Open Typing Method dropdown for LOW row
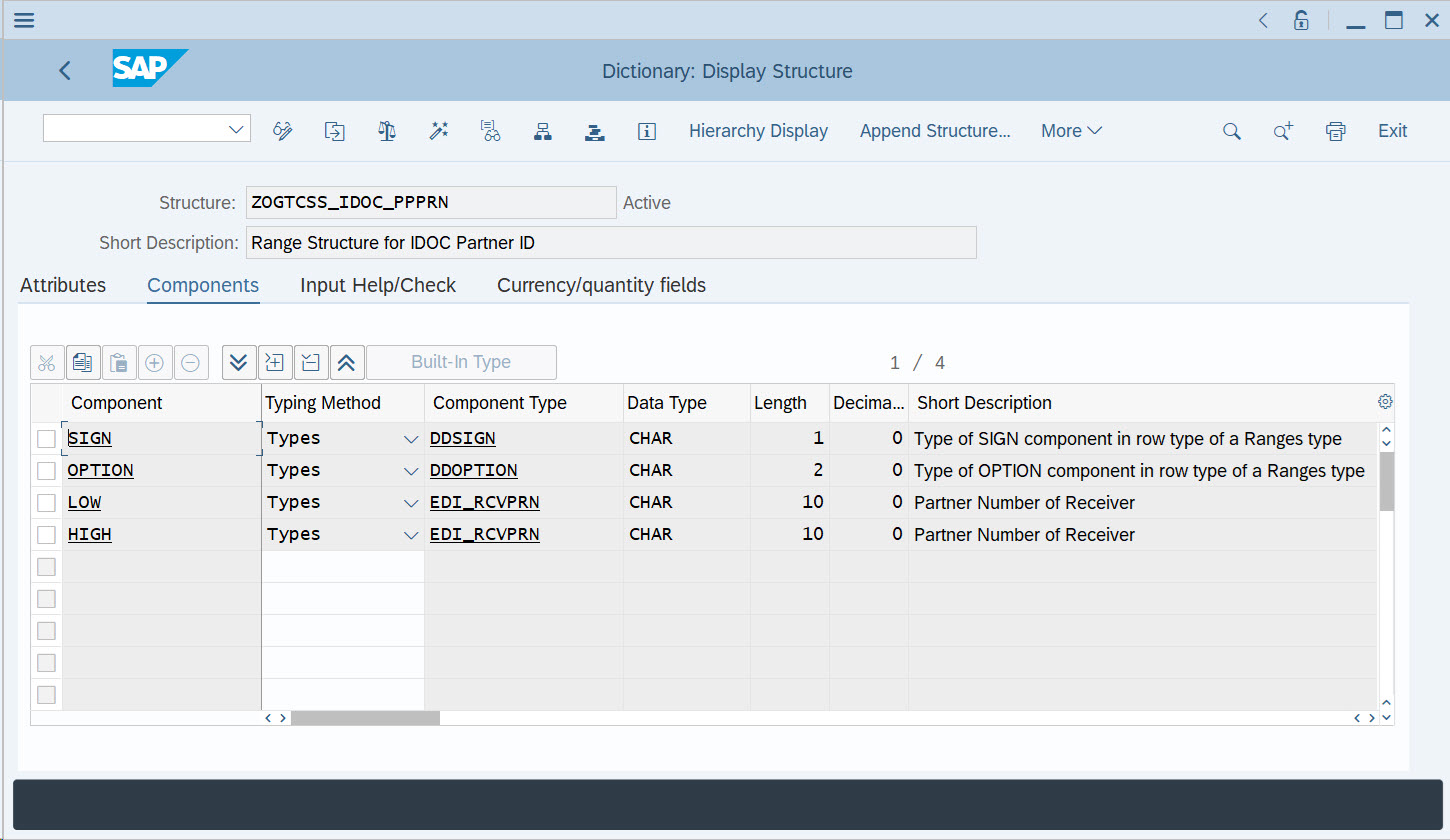 pos(410,503)
